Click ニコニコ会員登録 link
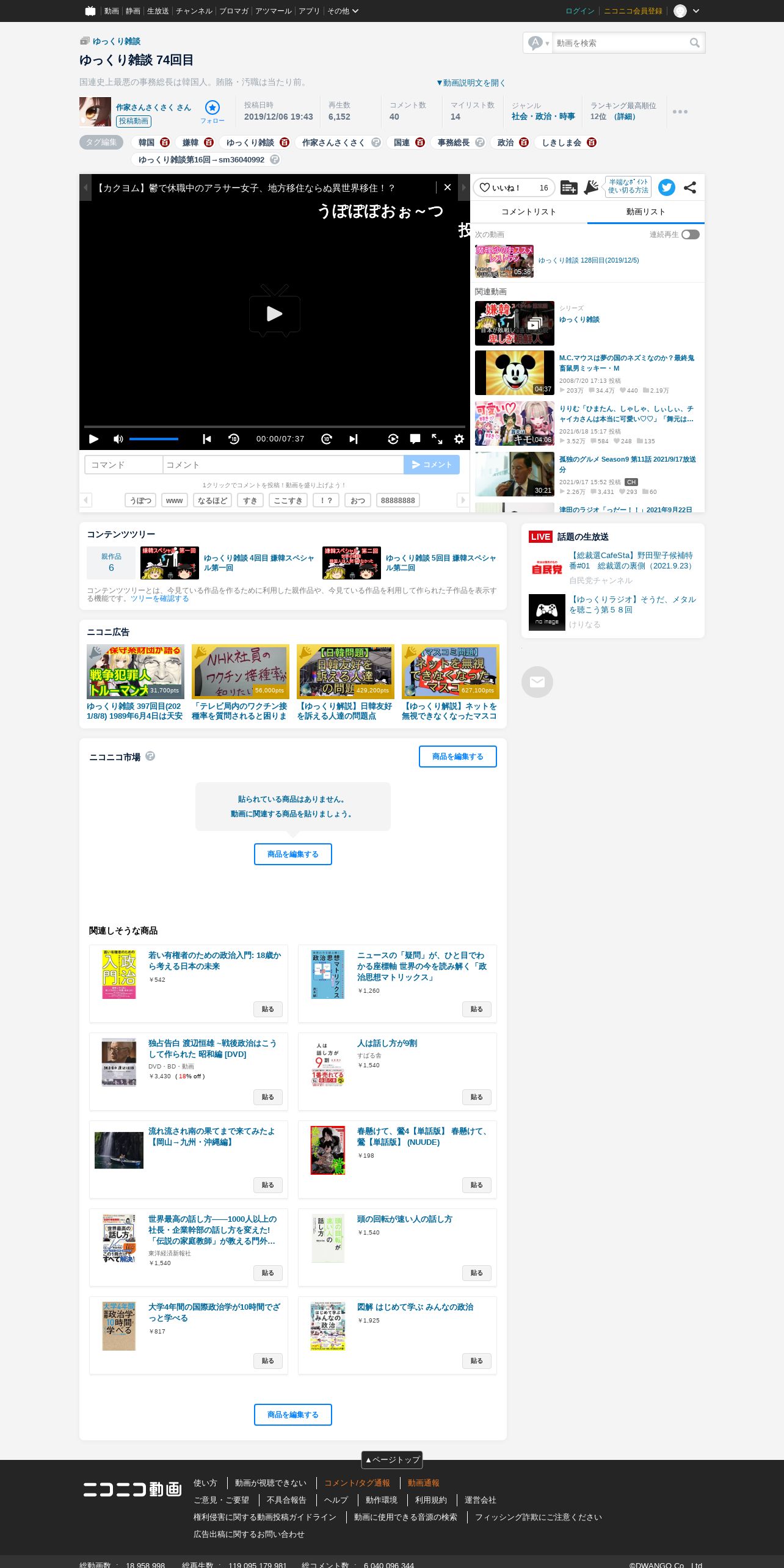The height and width of the screenshot is (1568, 784). 633,11
